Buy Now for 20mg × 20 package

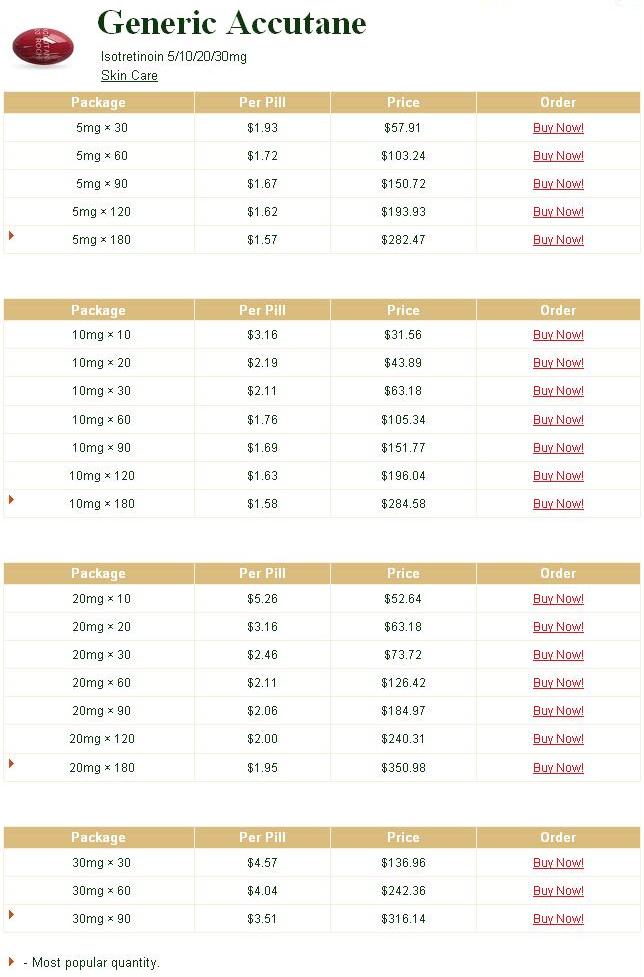(558, 627)
